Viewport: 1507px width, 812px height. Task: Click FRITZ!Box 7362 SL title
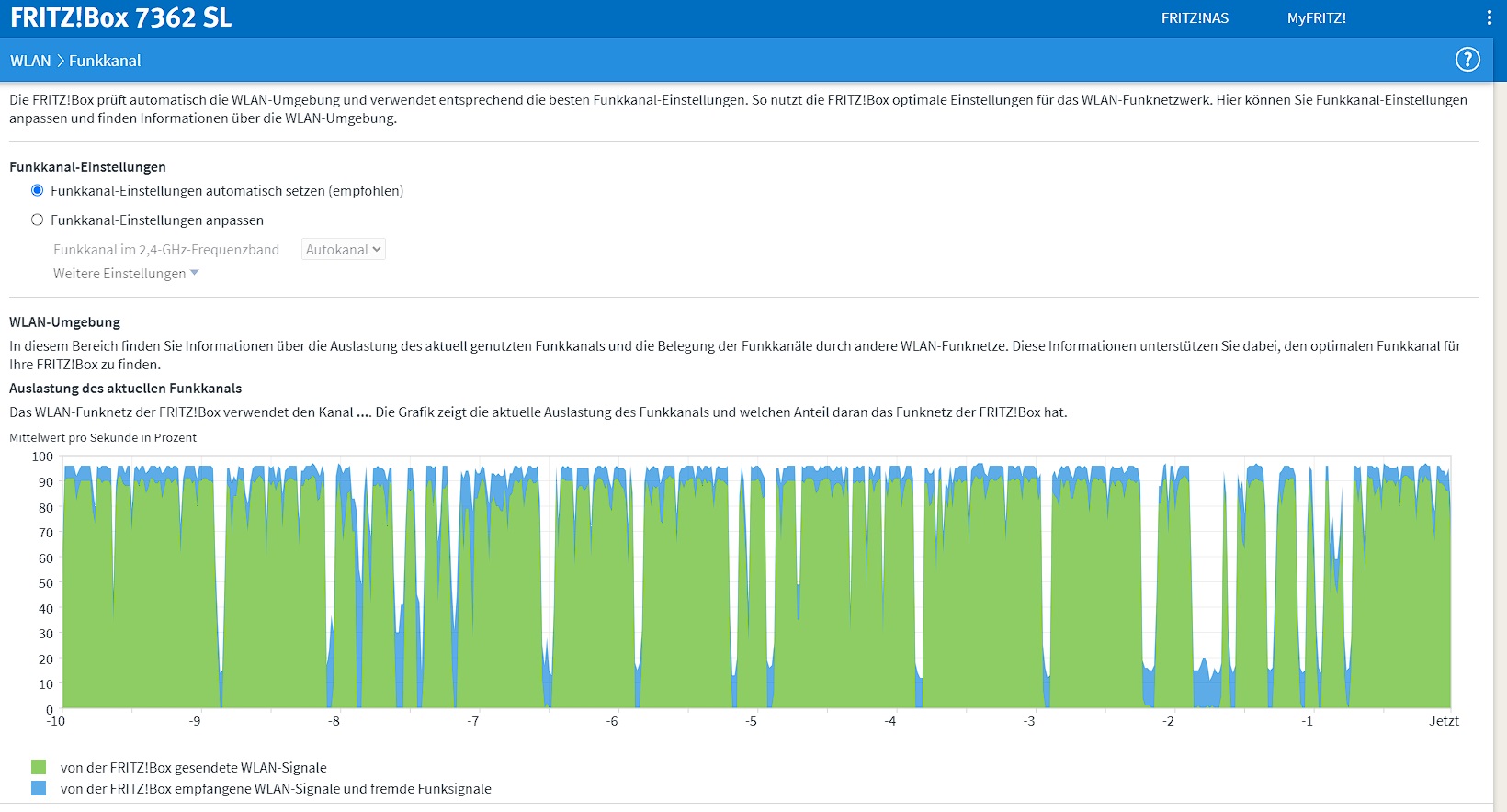[121, 17]
